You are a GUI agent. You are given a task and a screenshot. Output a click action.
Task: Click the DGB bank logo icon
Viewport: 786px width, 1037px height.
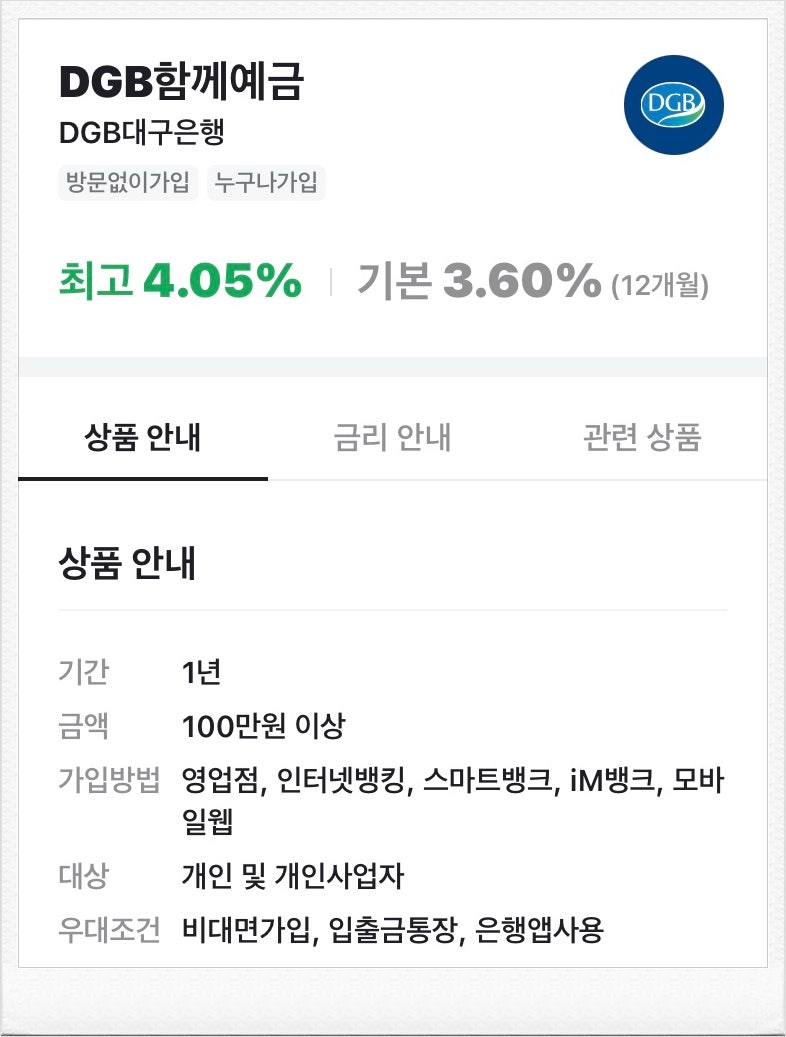[x=672, y=102]
